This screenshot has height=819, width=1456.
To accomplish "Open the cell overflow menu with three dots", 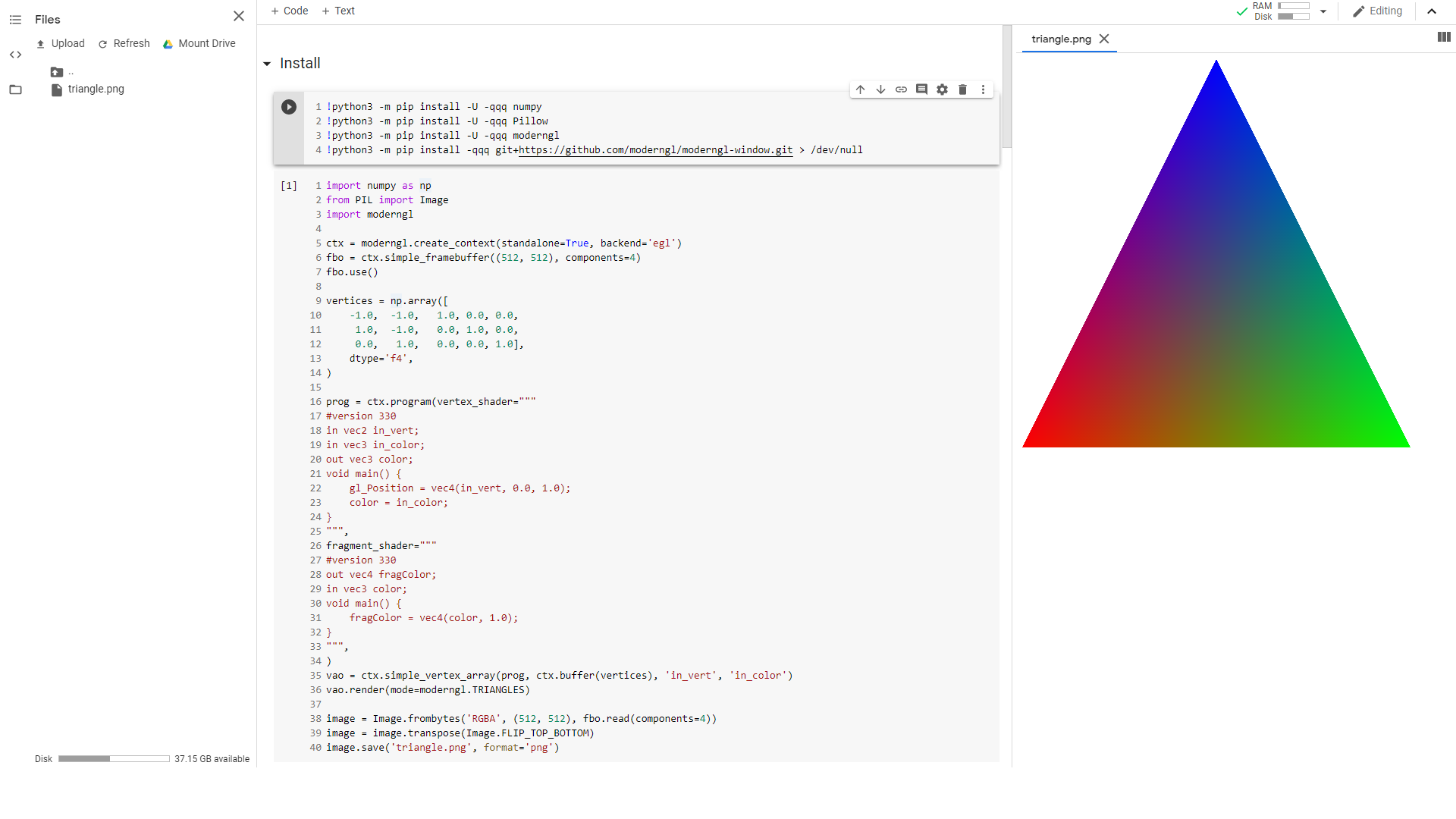I will (x=983, y=89).
